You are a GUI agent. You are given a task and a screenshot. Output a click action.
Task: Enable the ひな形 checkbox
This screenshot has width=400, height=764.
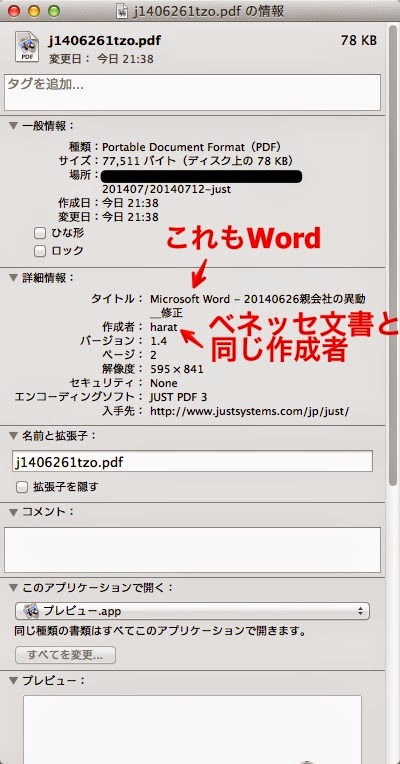[x=40, y=233]
